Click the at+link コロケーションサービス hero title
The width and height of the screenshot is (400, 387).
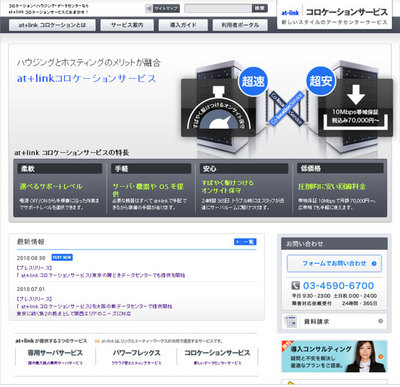coord(87,79)
